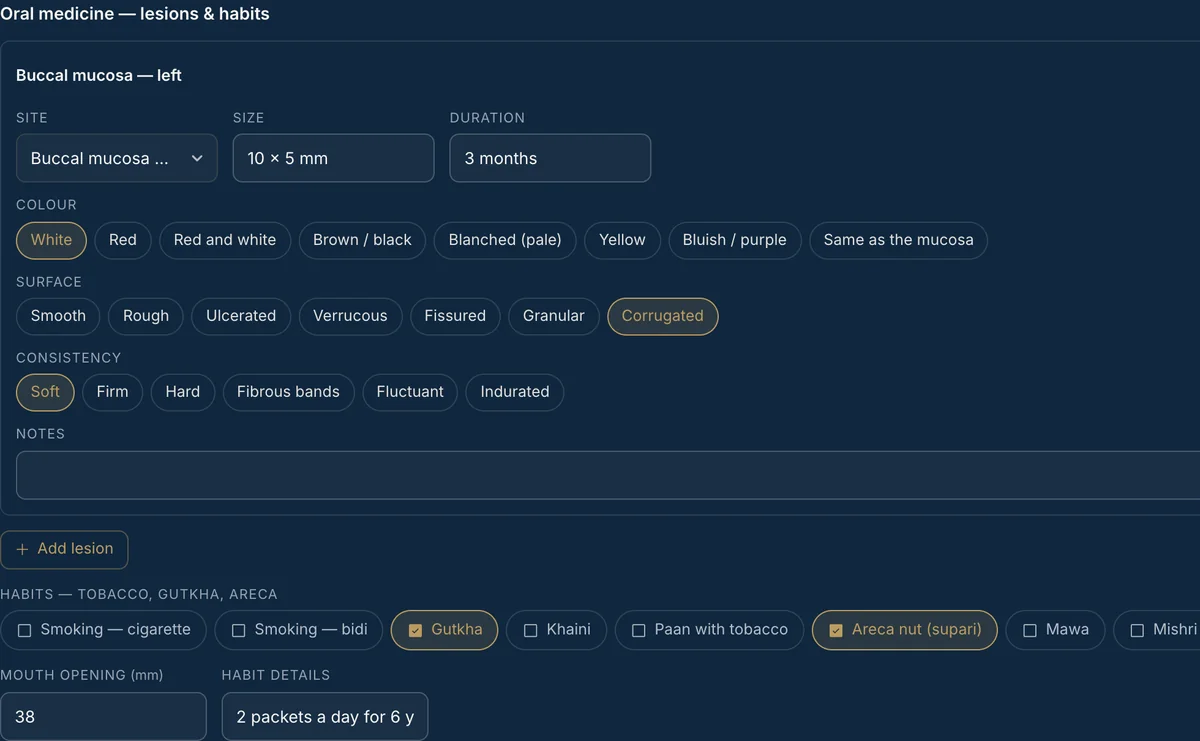Select the Red colour chip
The height and width of the screenshot is (741, 1200).
[x=123, y=240]
